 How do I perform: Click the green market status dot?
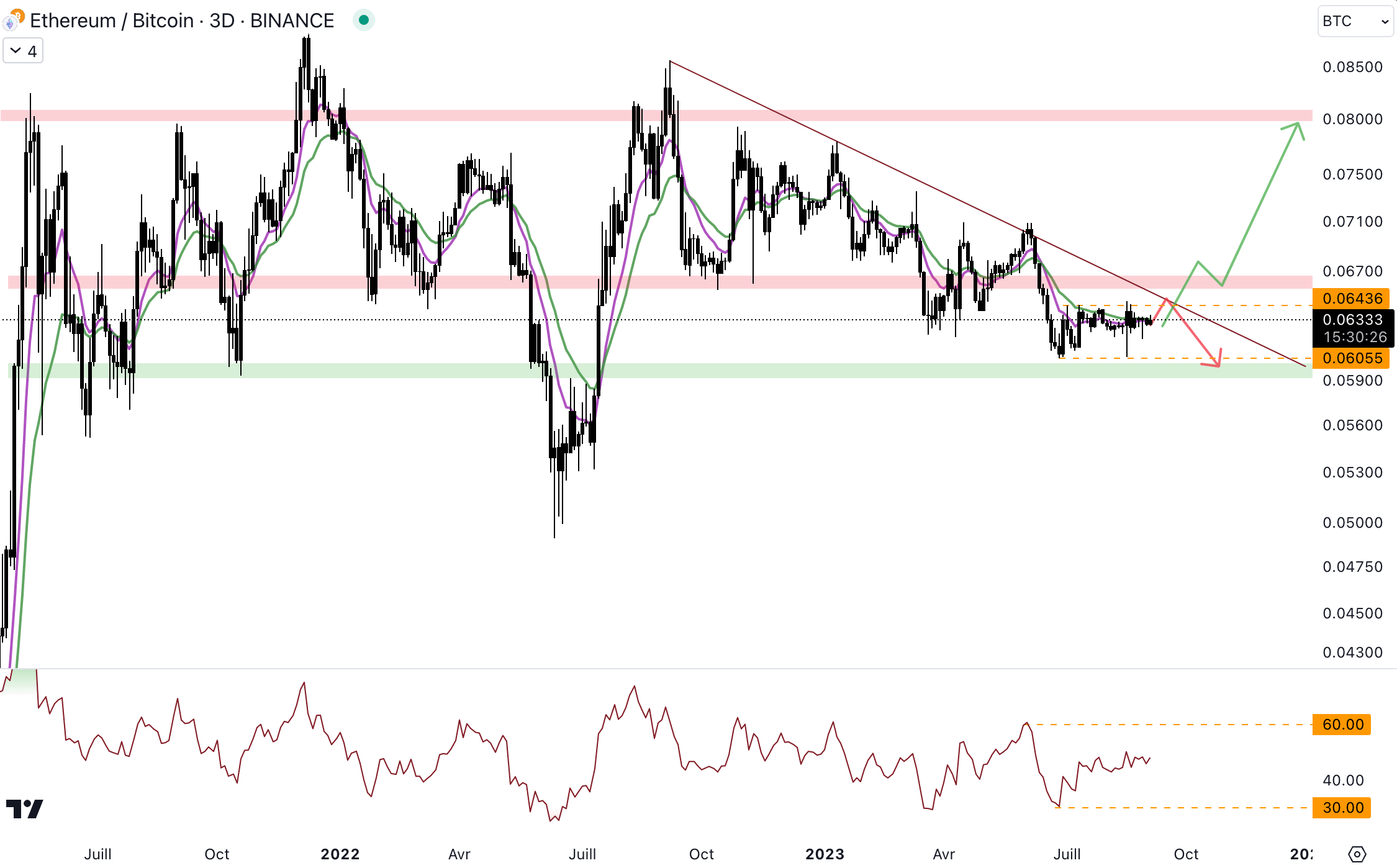[x=364, y=20]
